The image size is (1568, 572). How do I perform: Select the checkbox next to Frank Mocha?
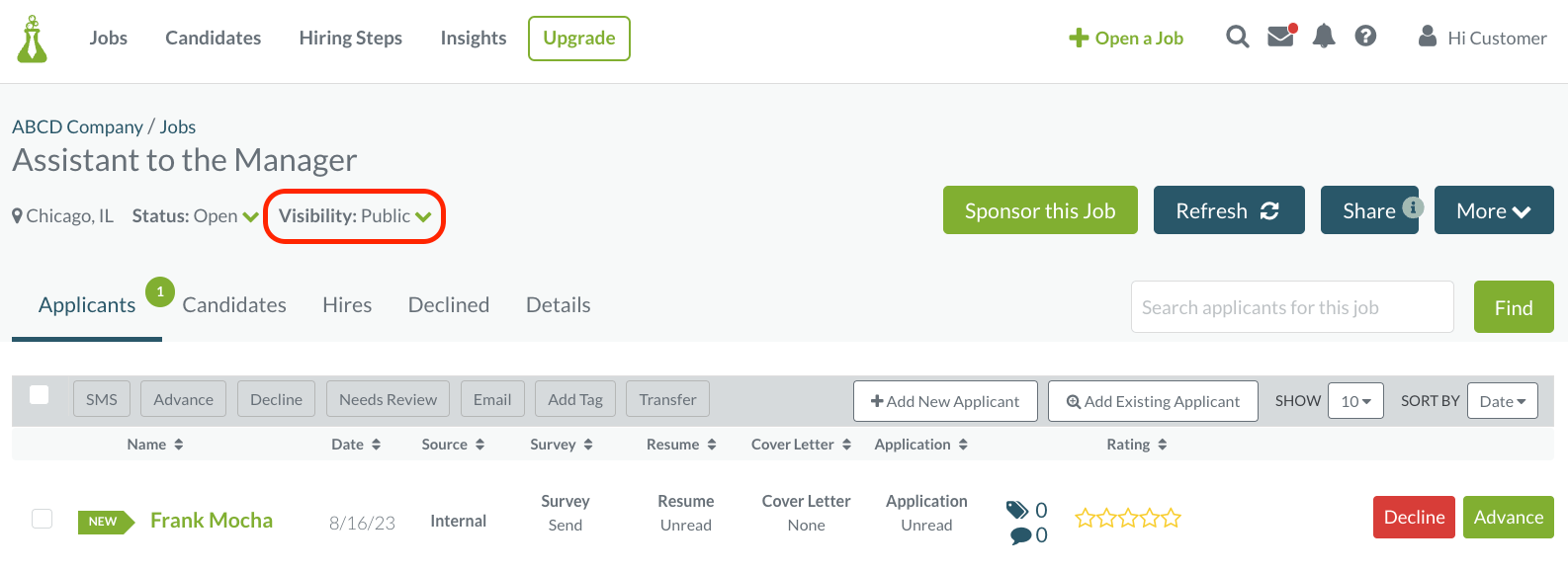coord(42,518)
